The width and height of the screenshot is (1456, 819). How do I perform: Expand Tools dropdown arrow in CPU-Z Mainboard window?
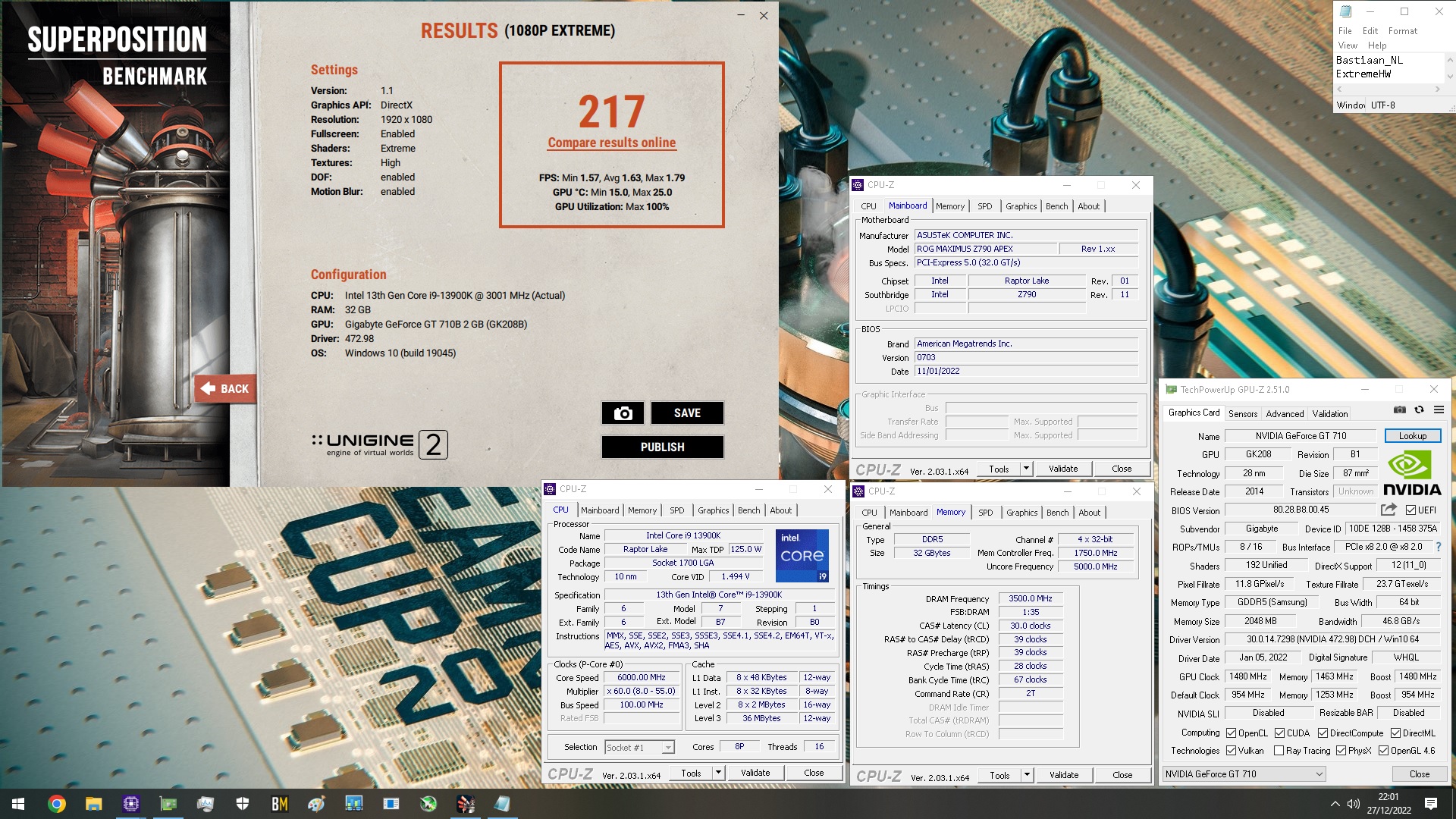(1026, 469)
